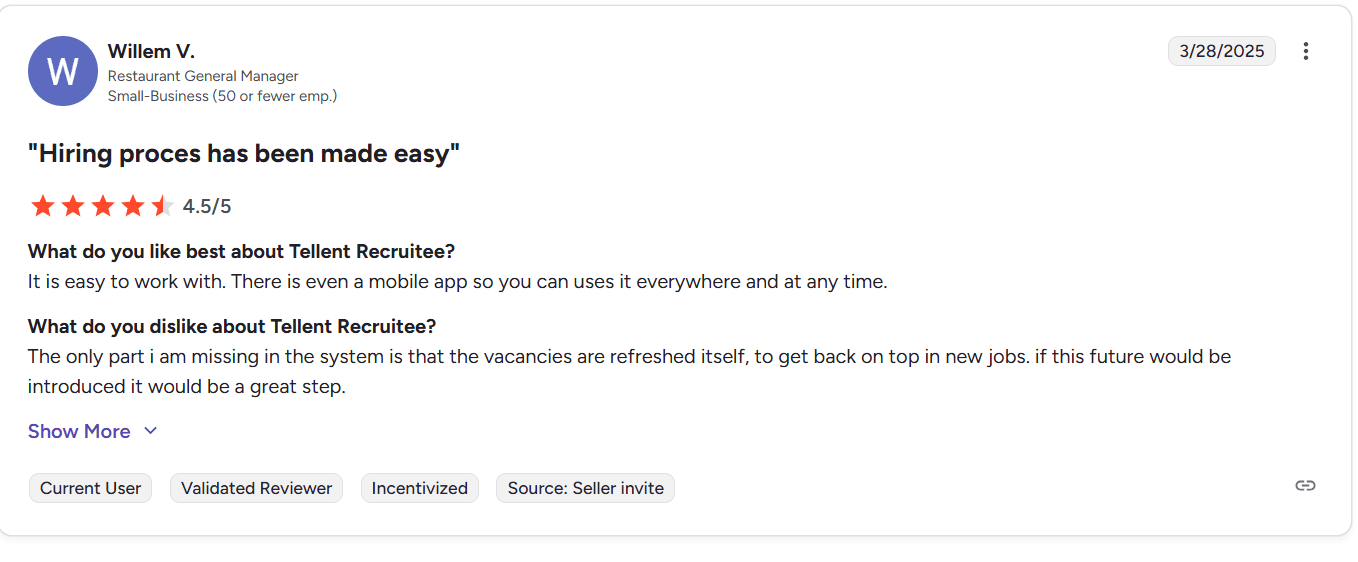Click the 4.5/5 rating score
The image size is (1358, 562).
point(207,207)
